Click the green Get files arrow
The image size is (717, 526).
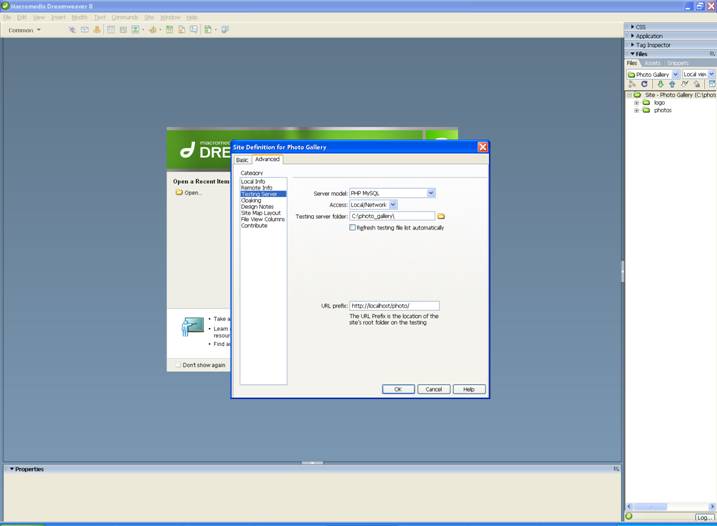[660, 84]
